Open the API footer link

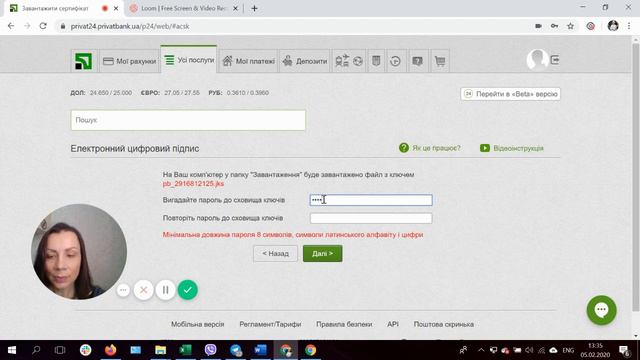393,324
